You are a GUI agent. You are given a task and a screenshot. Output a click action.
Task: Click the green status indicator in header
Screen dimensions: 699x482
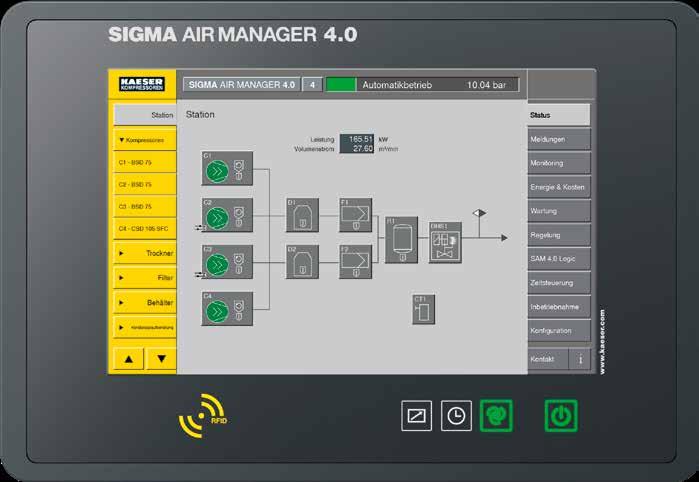[341, 85]
